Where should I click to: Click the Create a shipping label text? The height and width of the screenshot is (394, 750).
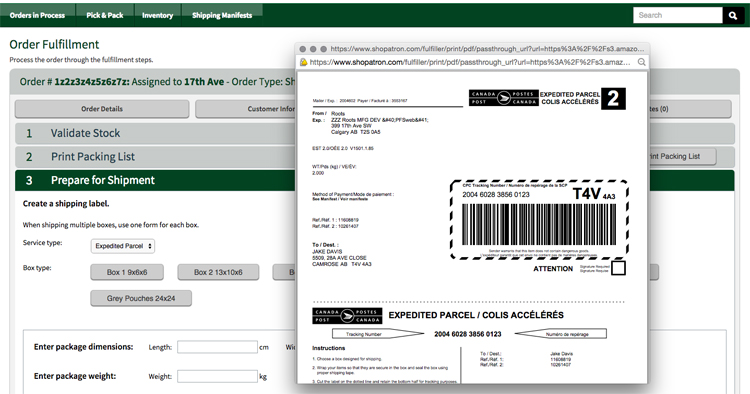66,204
